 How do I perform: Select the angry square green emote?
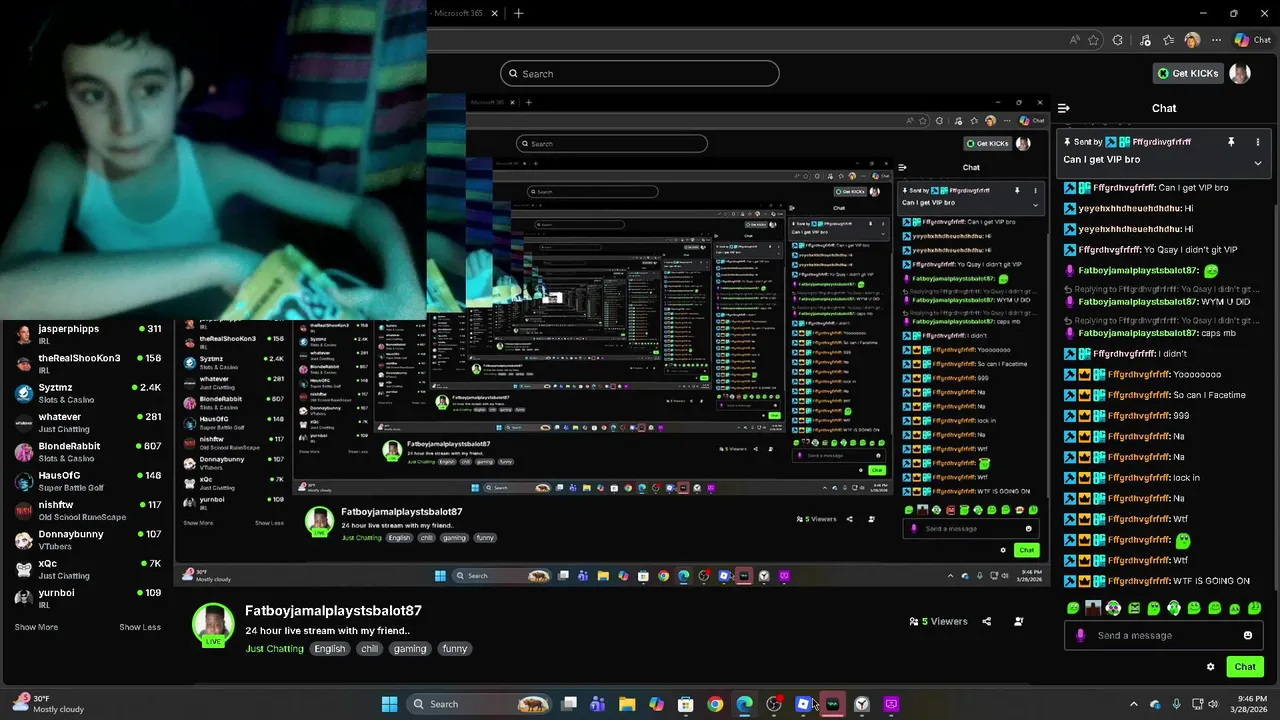point(1134,608)
